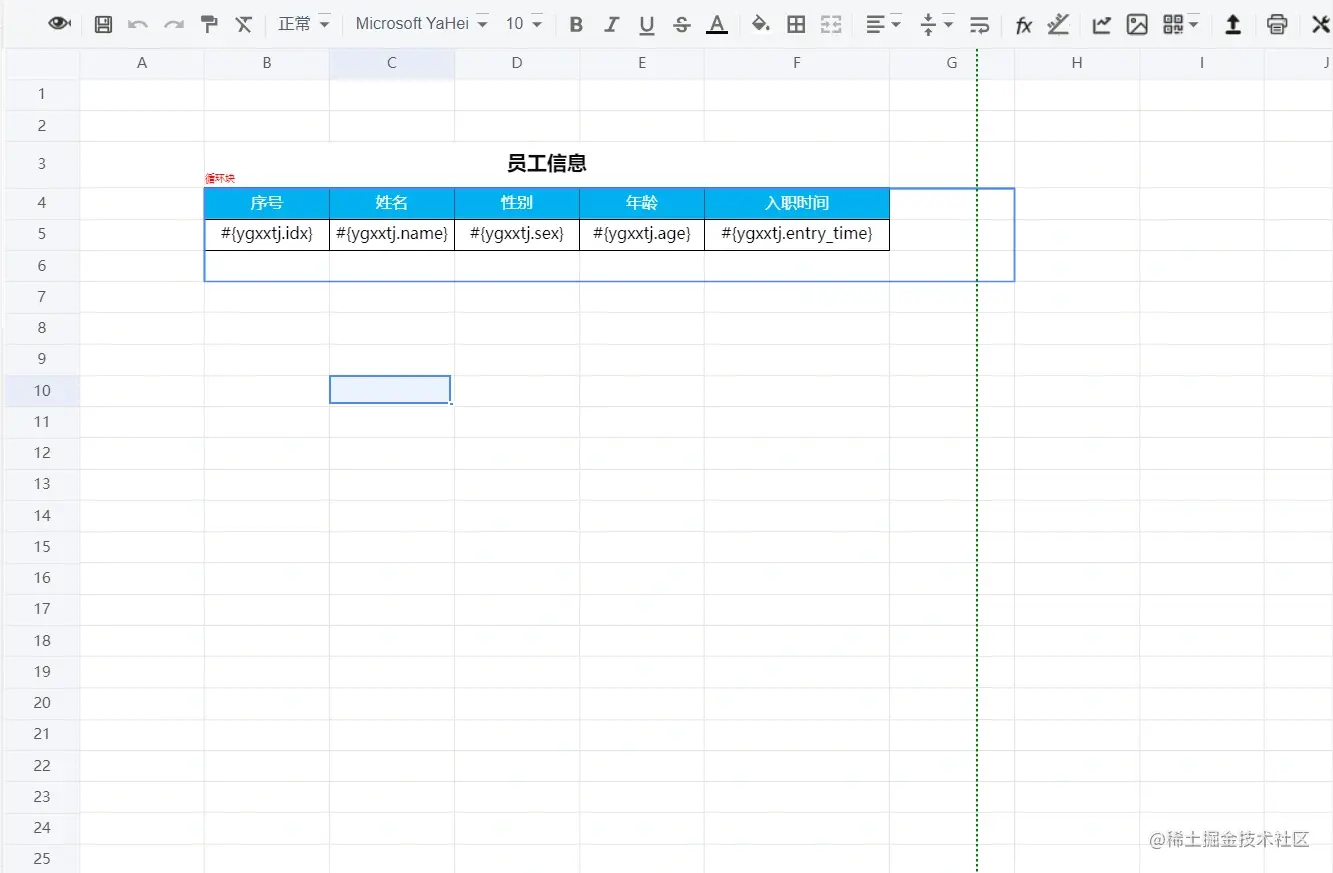Open the print settings icon
This screenshot has width=1333, height=873.
(1277, 24)
